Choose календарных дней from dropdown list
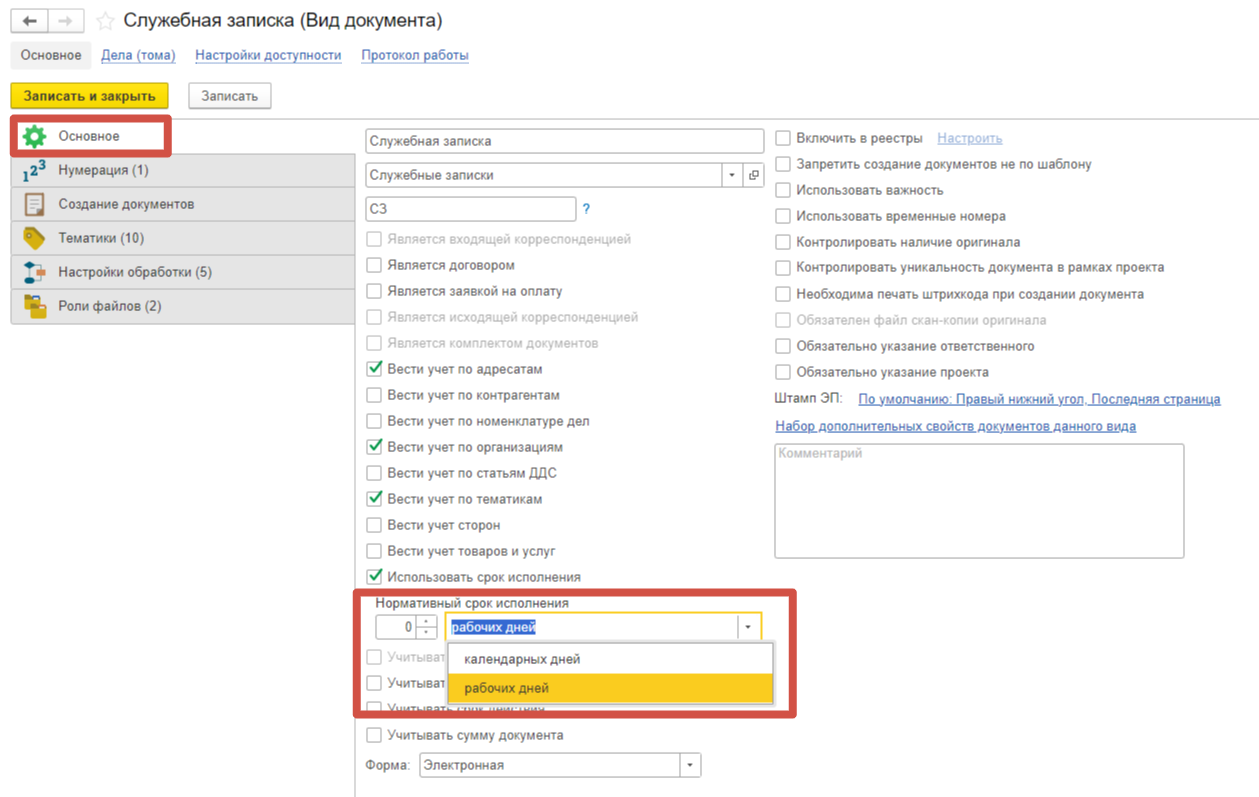The width and height of the screenshot is (1259, 797). (521, 659)
